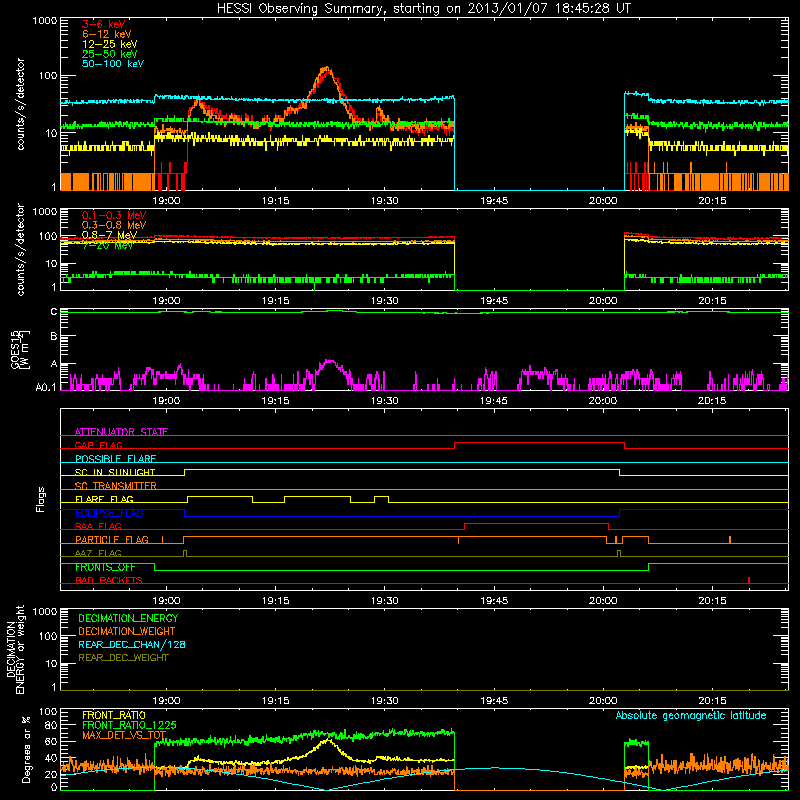Select the ECLIPSE_FLAG label
Screen dimensions: 800x800
click(x=109, y=513)
